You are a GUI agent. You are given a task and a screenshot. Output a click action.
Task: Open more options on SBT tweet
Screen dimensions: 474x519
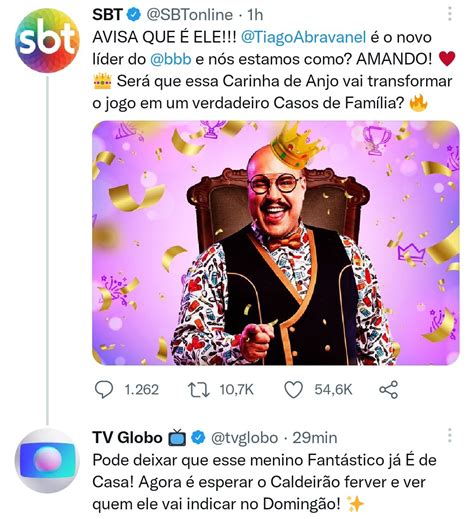(x=450, y=14)
